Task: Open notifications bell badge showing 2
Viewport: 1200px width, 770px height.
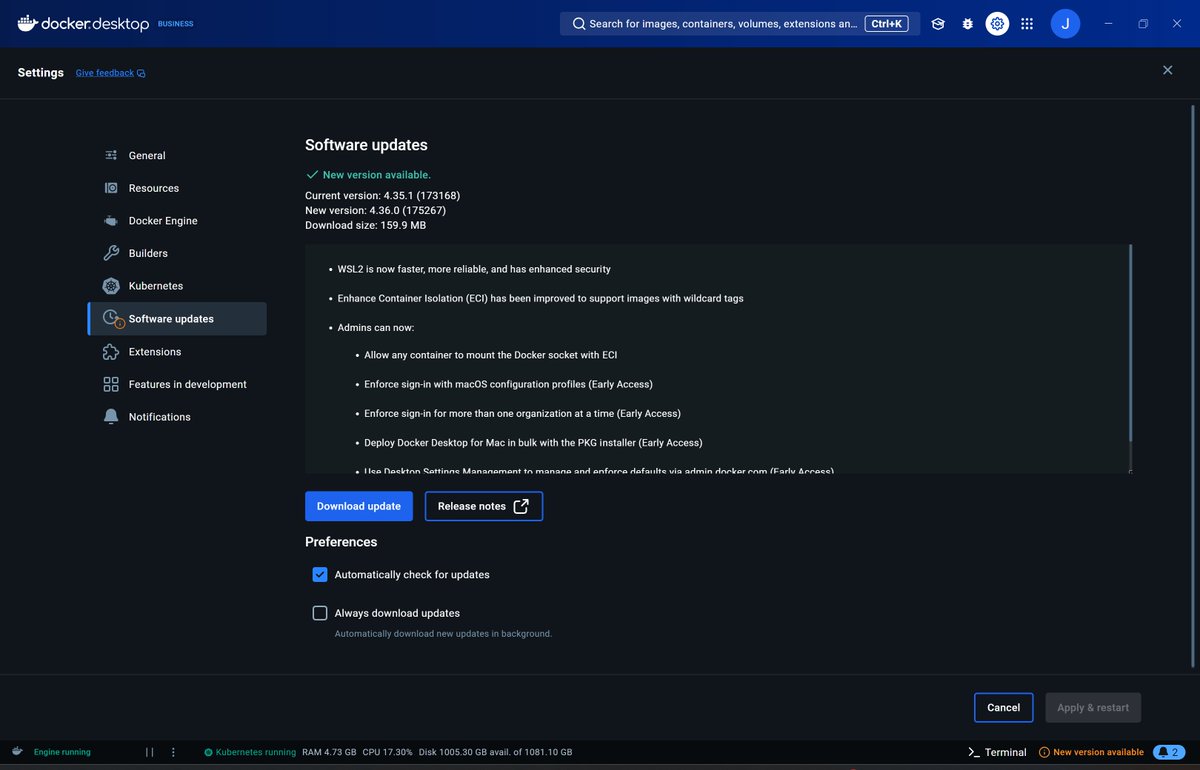Action: [x=1169, y=752]
